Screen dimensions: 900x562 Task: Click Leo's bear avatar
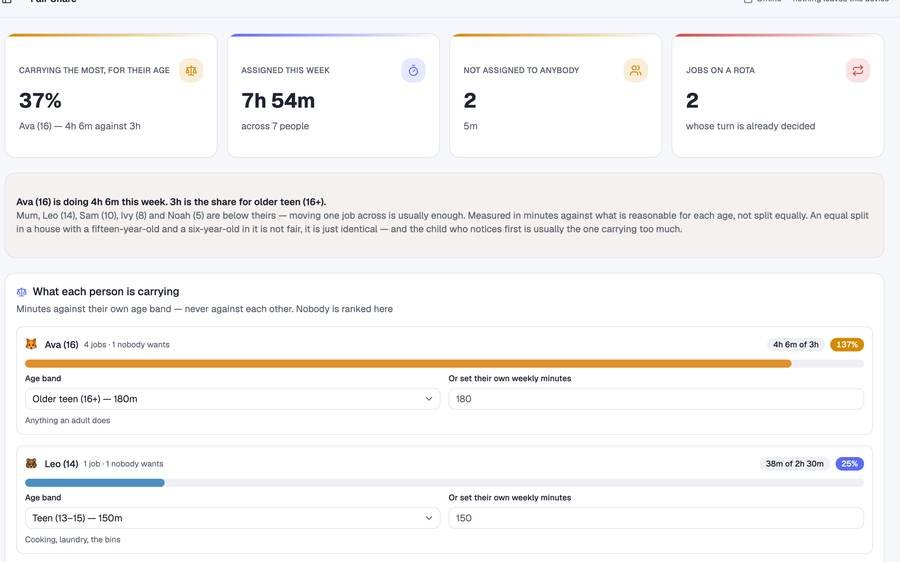(x=31, y=463)
